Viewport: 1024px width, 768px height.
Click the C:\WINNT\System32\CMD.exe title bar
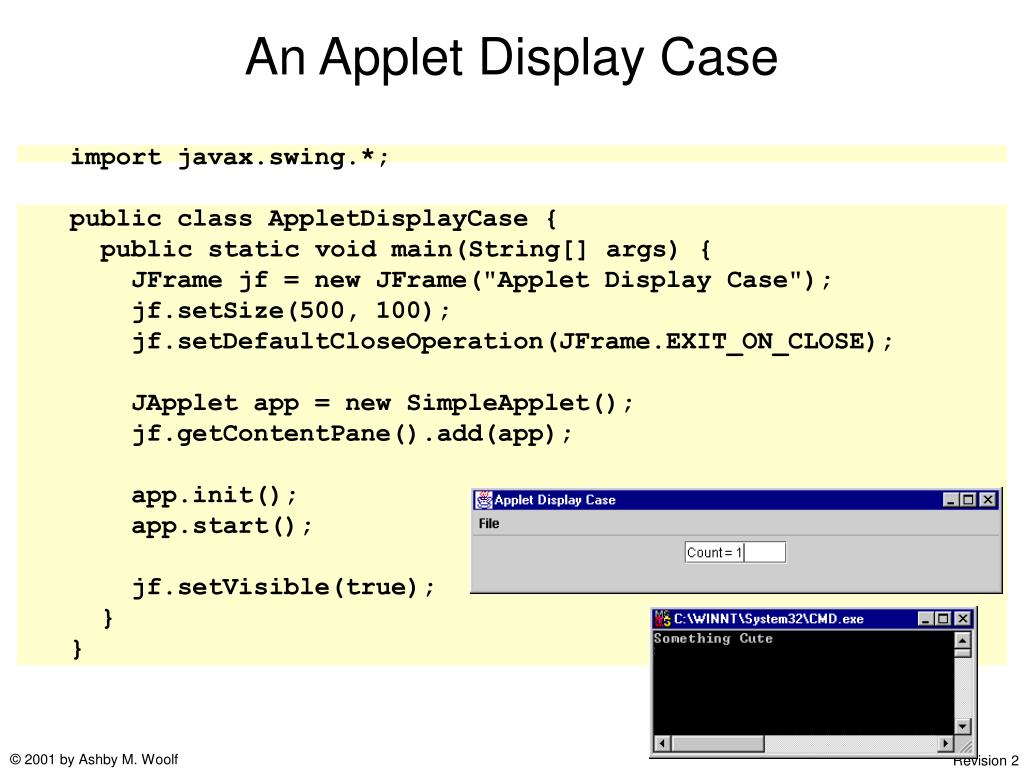[812, 618]
